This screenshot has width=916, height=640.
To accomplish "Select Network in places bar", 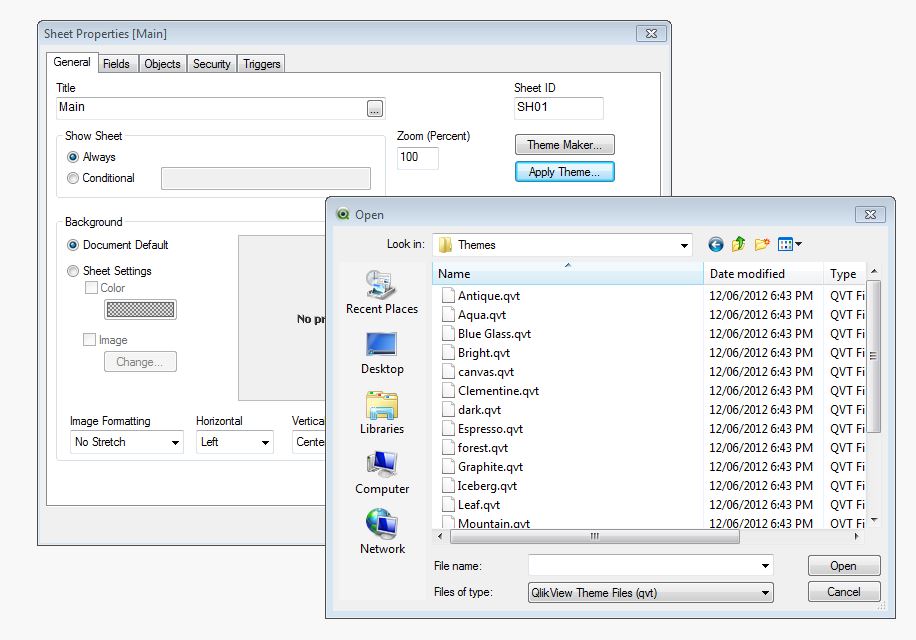I will pyautogui.click(x=382, y=532).
